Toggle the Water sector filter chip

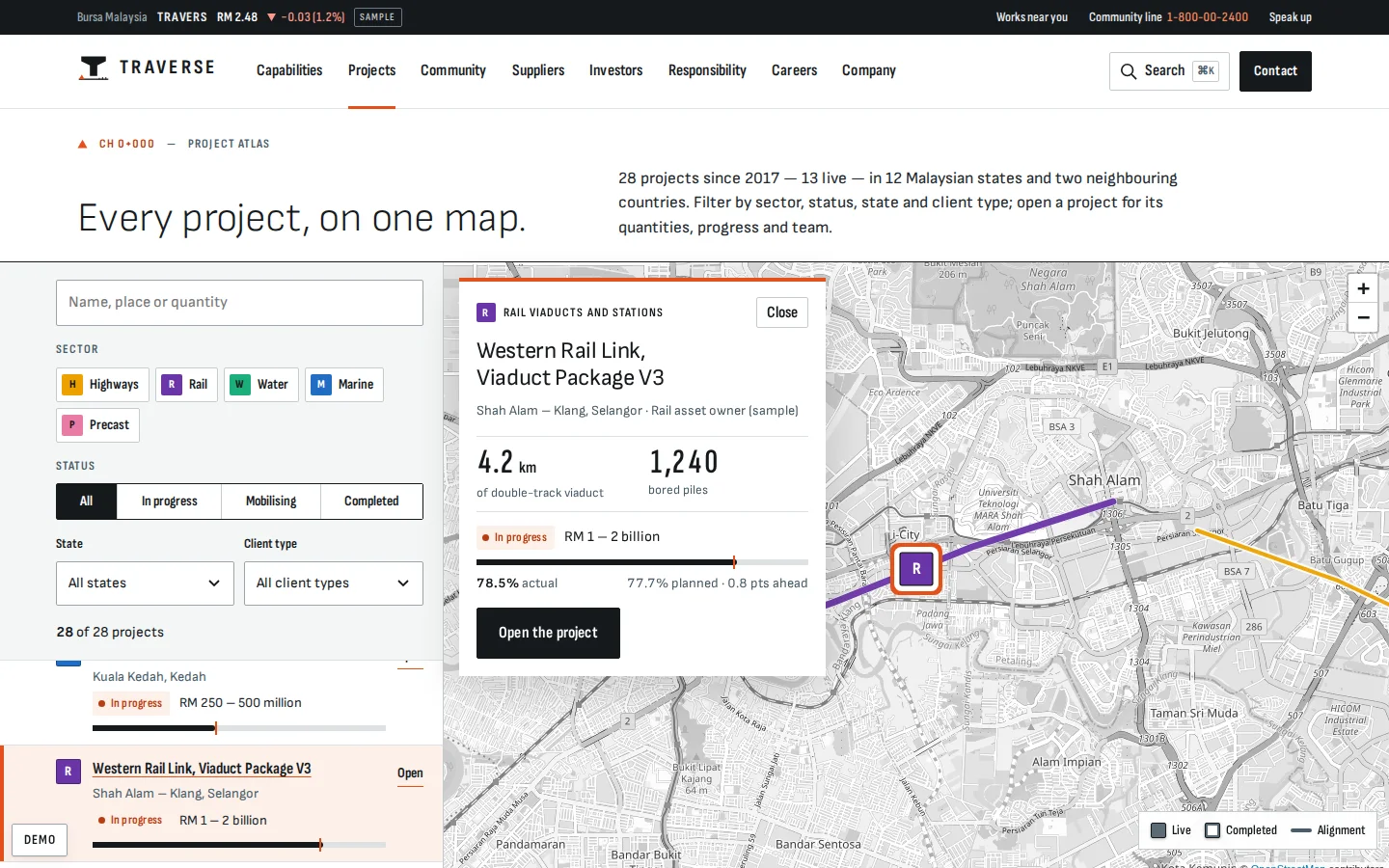point(261,384)
